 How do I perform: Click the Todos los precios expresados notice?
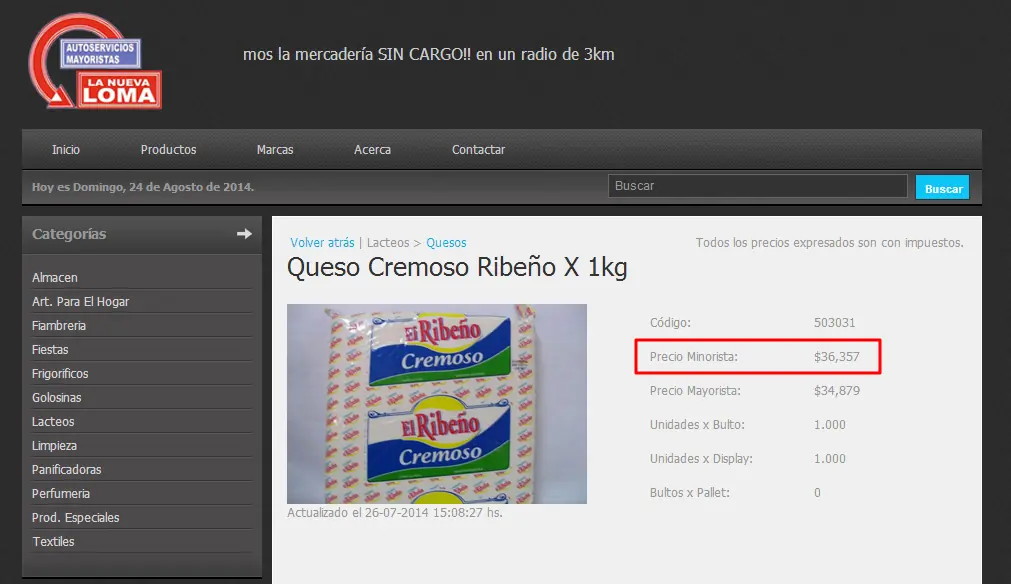[829, 242]
